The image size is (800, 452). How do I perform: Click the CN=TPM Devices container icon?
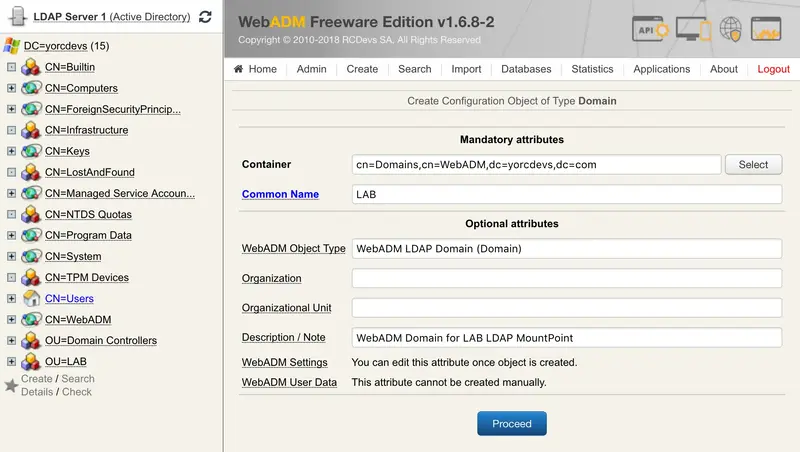tap(31, 278)
